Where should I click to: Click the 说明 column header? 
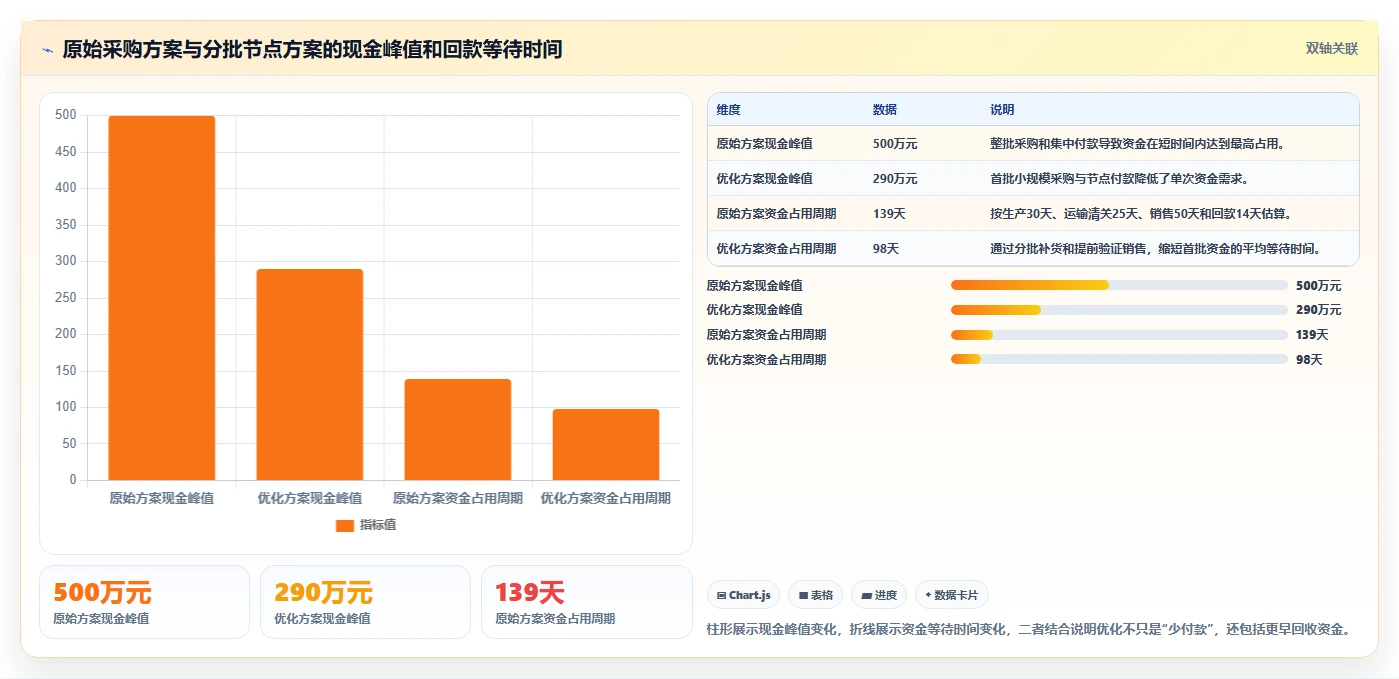click(1002, 110)
